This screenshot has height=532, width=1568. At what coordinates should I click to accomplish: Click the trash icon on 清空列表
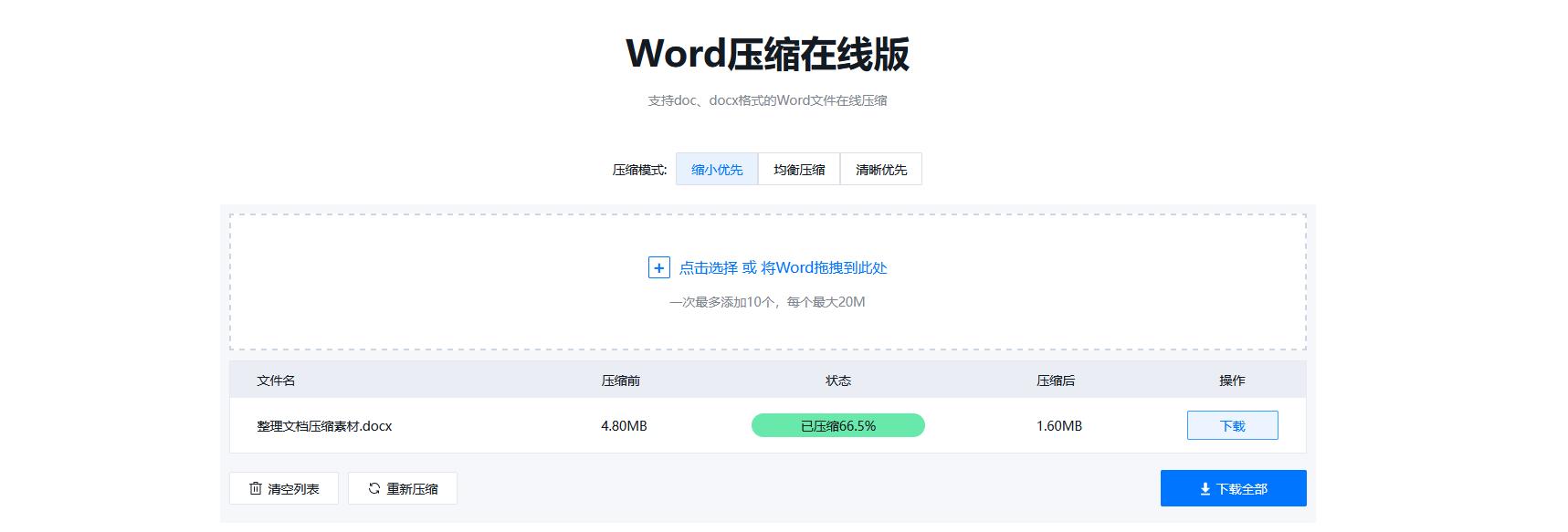coord(256,488)
